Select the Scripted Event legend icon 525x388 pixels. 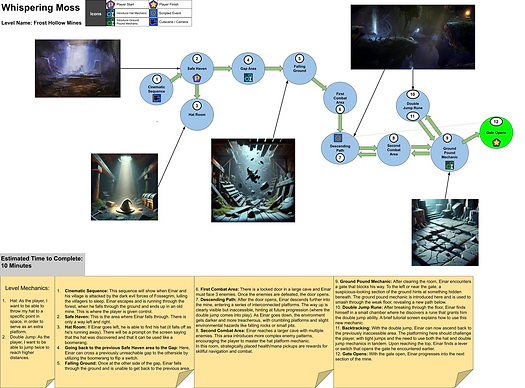(x=153, y=13)
